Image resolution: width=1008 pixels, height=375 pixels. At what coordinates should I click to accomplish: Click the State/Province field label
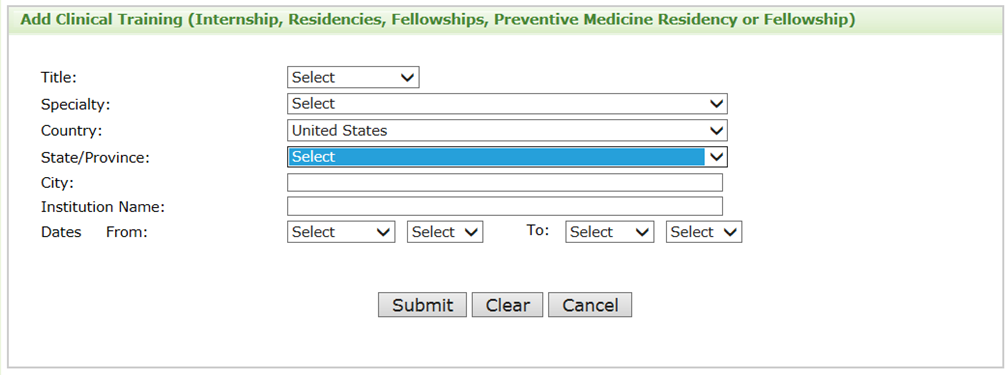[x=95, y=158]
